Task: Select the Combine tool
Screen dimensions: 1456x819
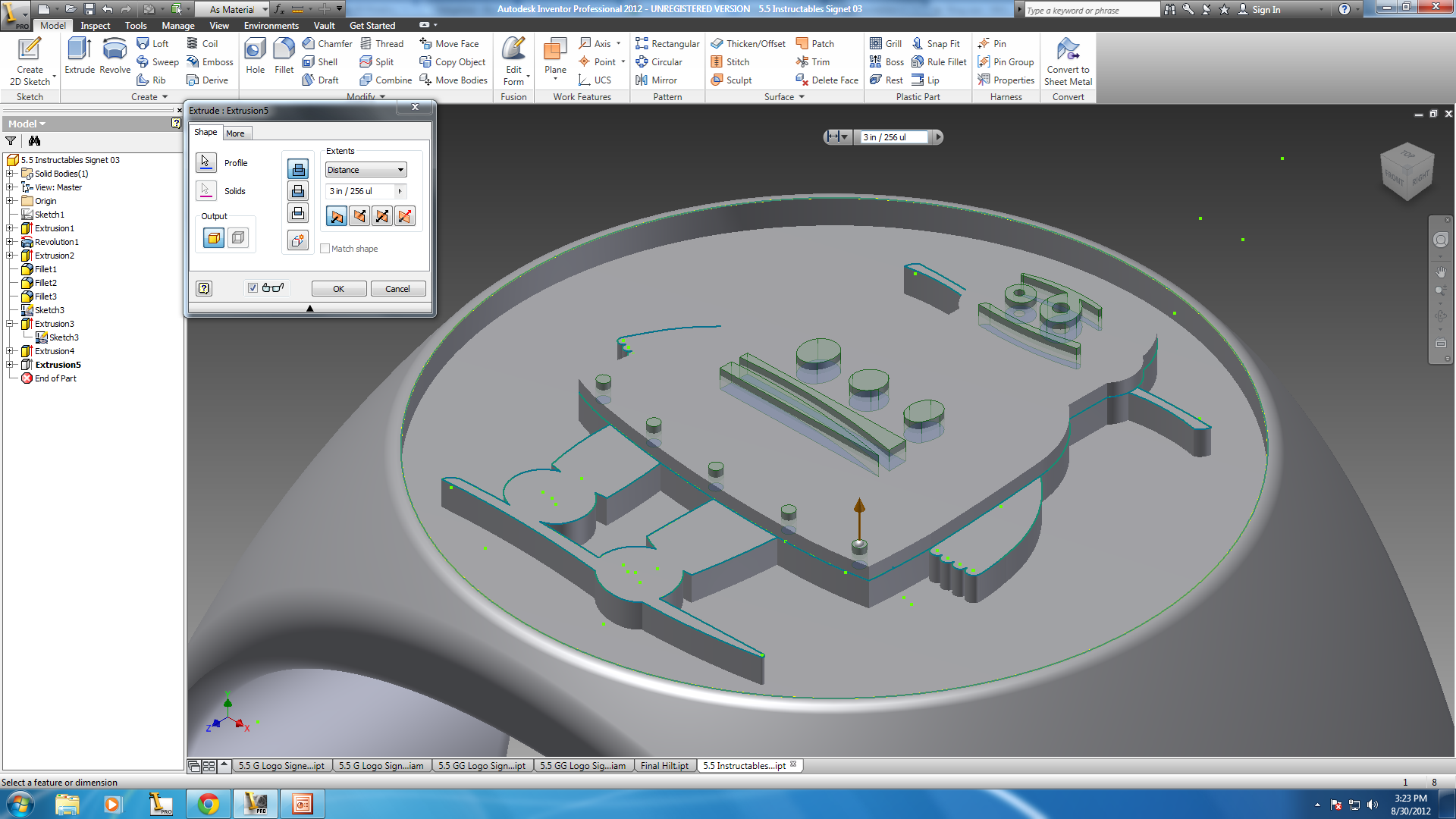Action: pyautogui.click(x=386, y=80)
